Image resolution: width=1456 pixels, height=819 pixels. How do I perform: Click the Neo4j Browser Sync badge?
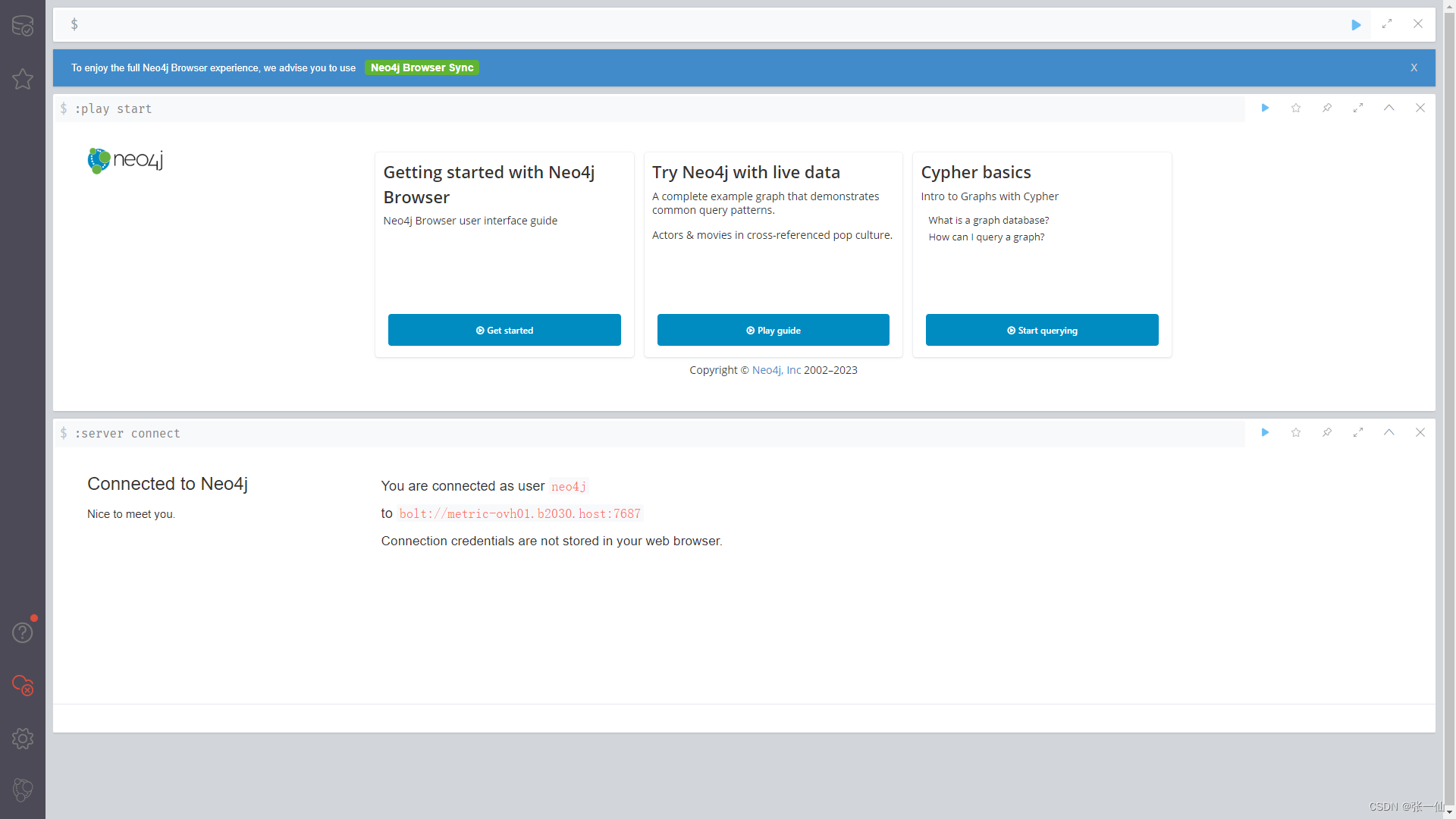[422, 67]
